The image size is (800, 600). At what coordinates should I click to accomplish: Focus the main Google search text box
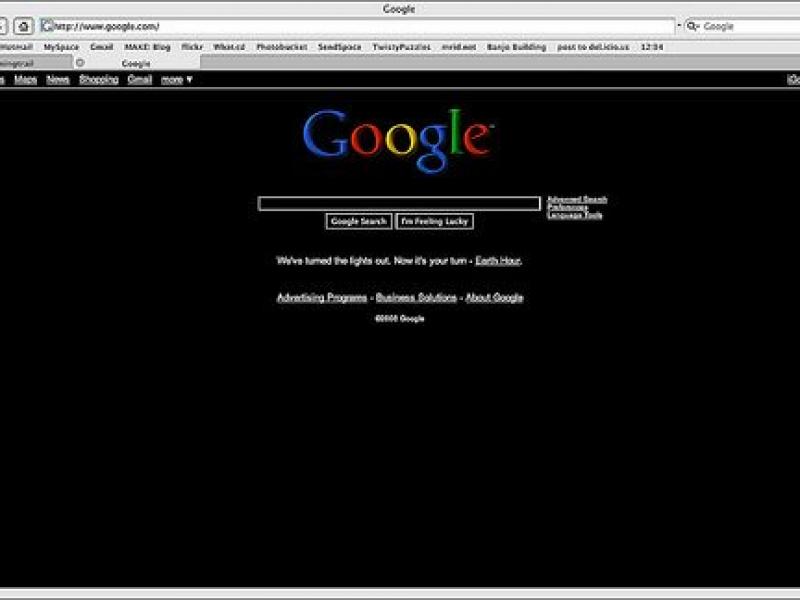(399, 204)
